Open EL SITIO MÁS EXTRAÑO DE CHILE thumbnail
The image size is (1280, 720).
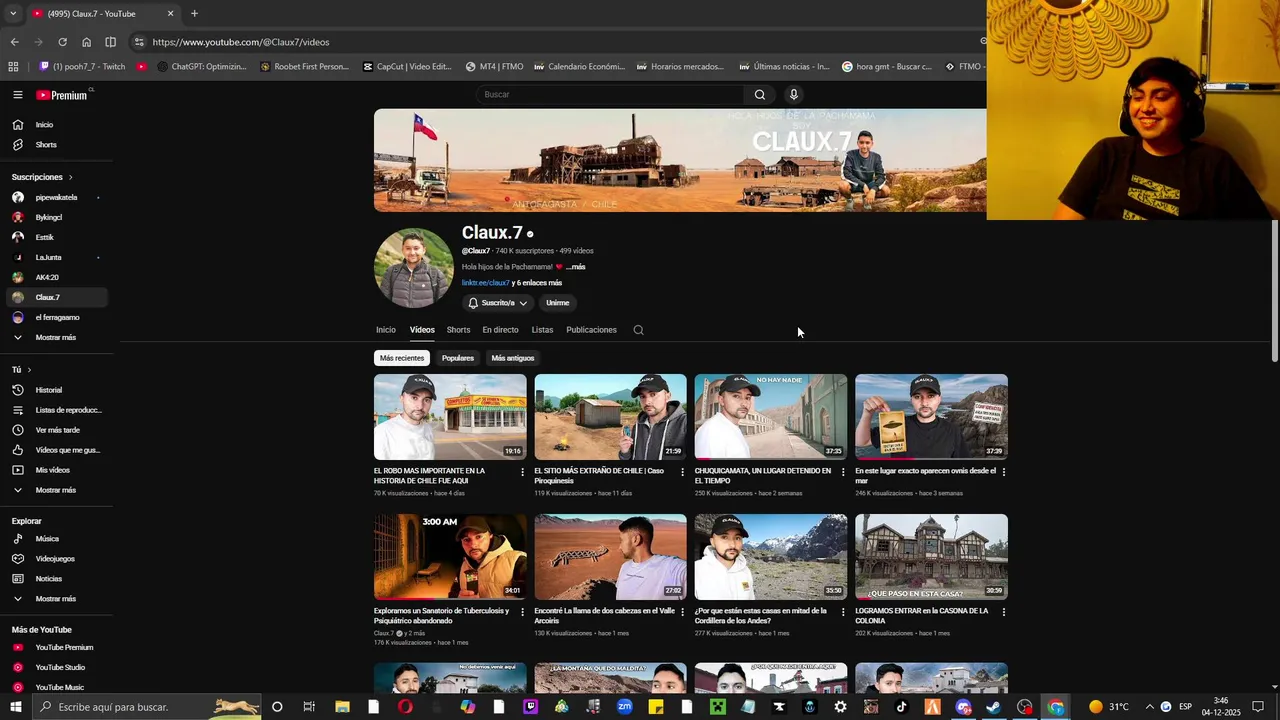(610, 417)
